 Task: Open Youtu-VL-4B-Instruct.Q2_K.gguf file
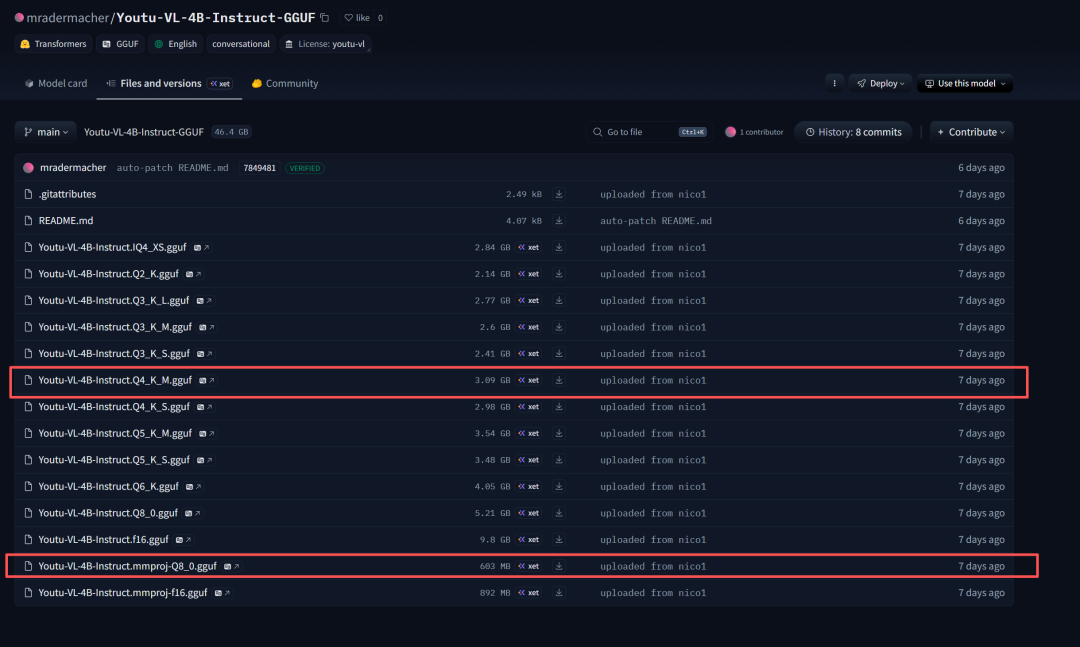(108, 274)
